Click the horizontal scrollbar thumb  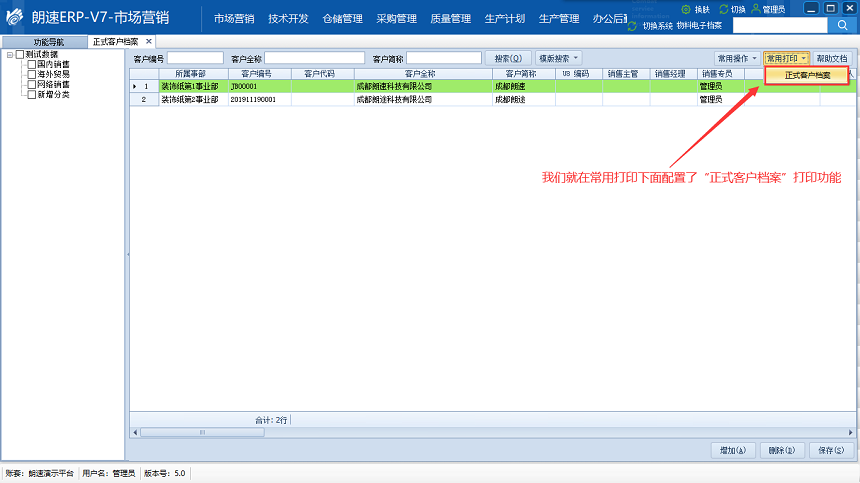[200, 432]
